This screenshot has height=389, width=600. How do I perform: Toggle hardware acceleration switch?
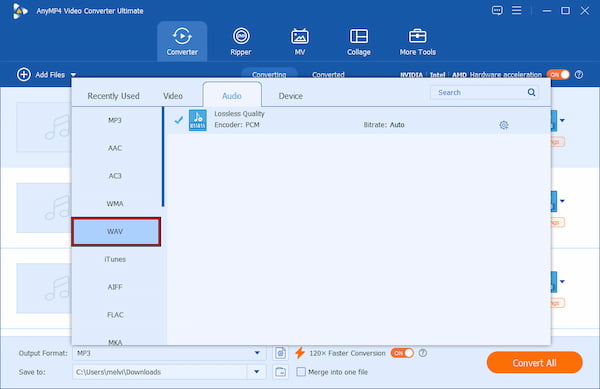click(558, 75)
